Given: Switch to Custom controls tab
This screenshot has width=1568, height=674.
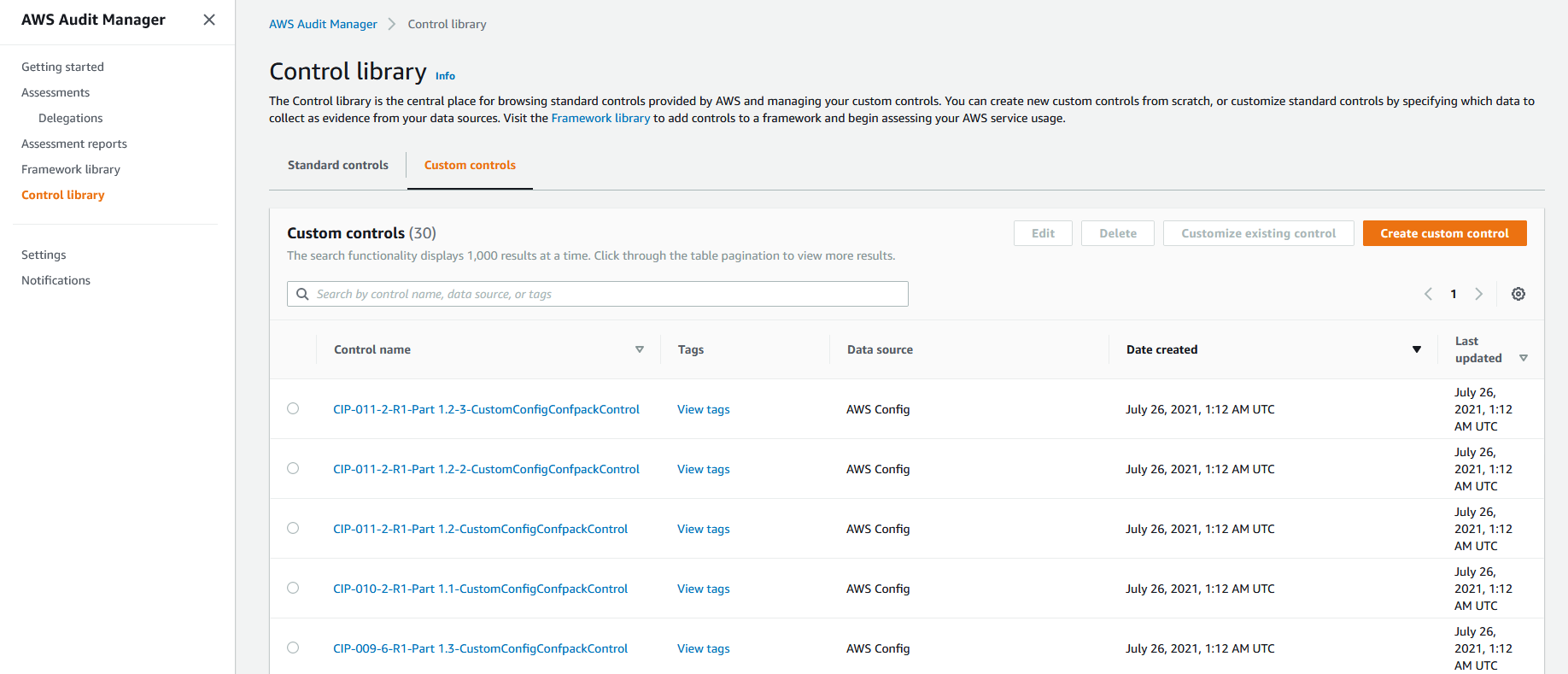Looking at the screenshot, I should 470,165.
